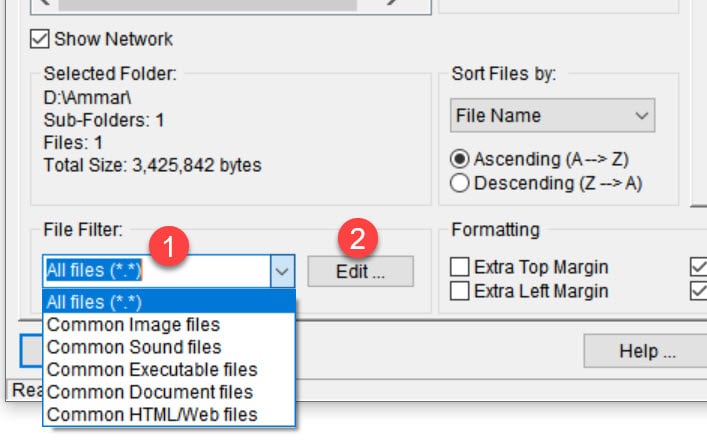This screenshot has height=444, width=707.
Task: Enable the Extra Top Margin checkbox
Action: point(459,267)
